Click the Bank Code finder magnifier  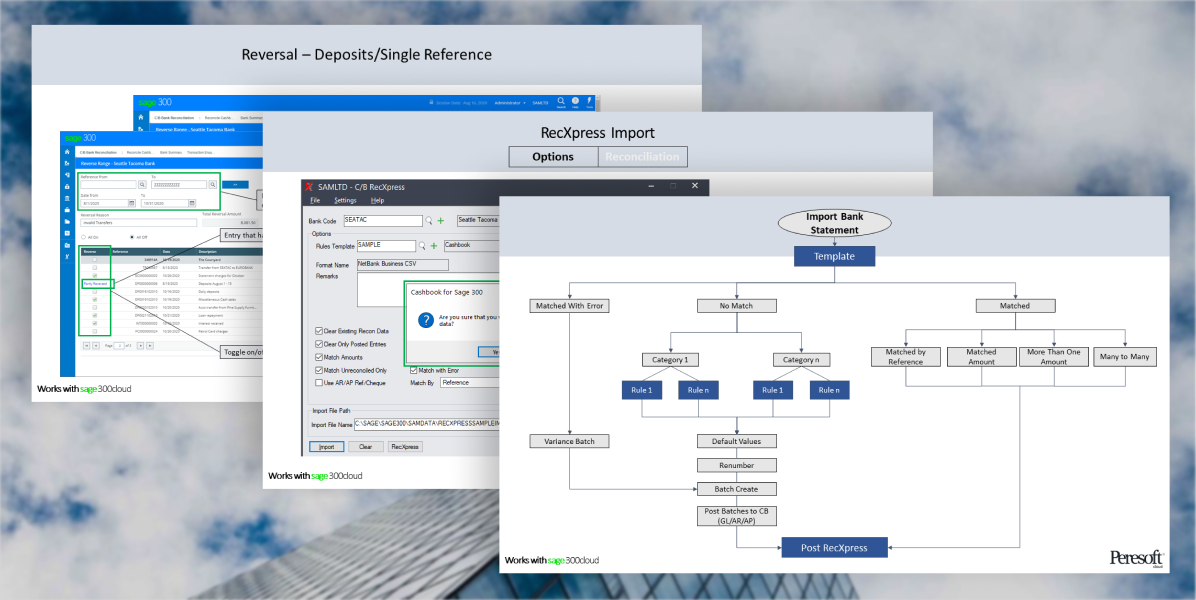[x=429, y=220]
